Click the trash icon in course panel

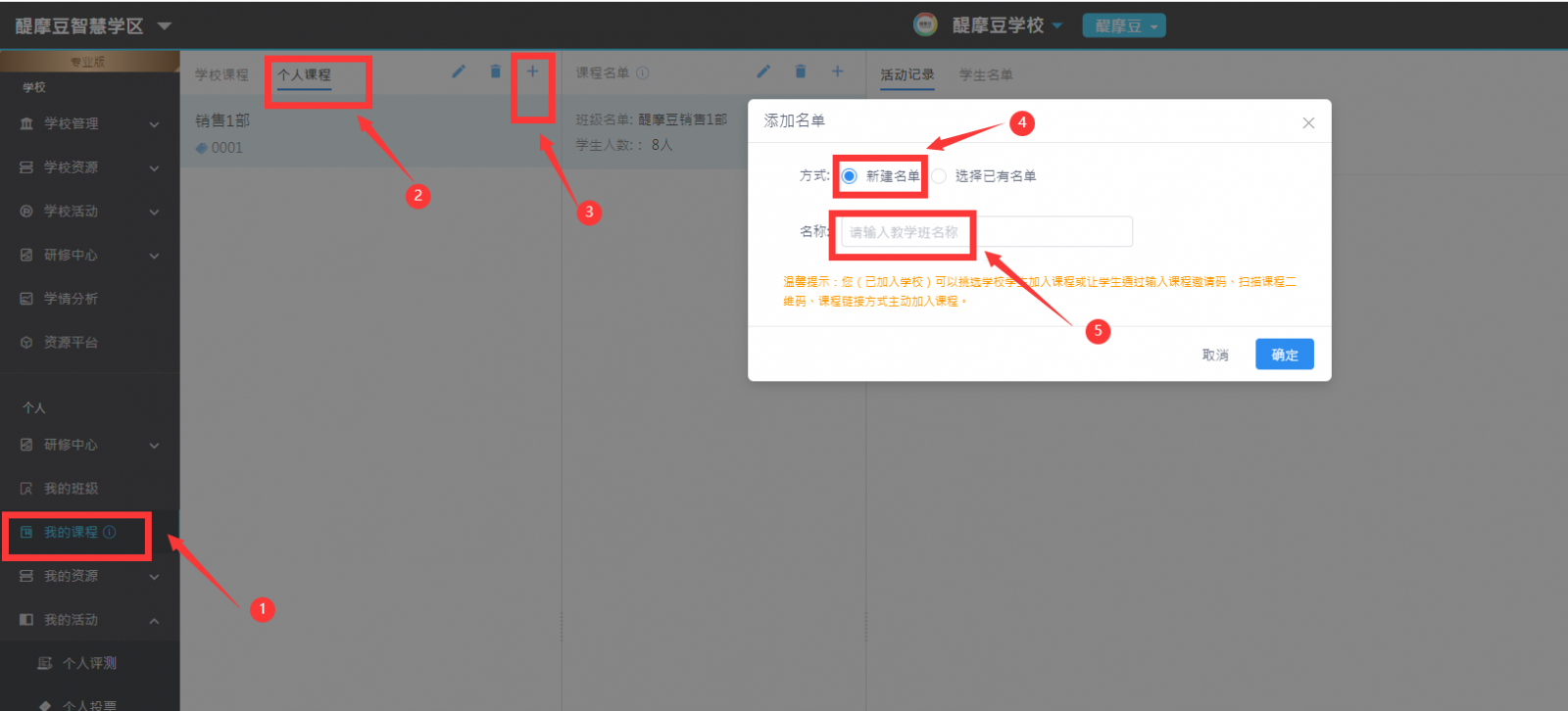click(495, 71)
